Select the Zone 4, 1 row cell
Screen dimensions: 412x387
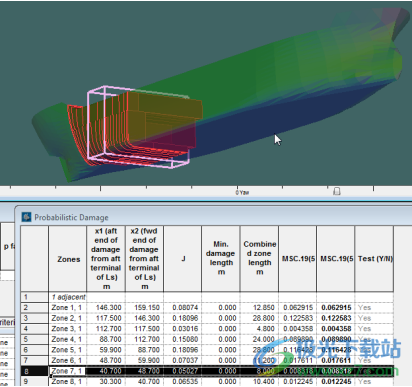68,339
